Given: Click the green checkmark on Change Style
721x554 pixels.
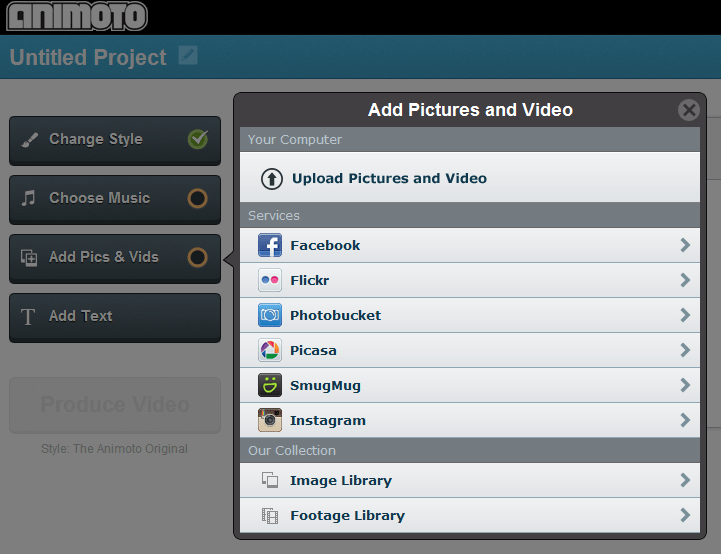Looking at the screenshot, I should pyautogui.click(x=198, y=139).
